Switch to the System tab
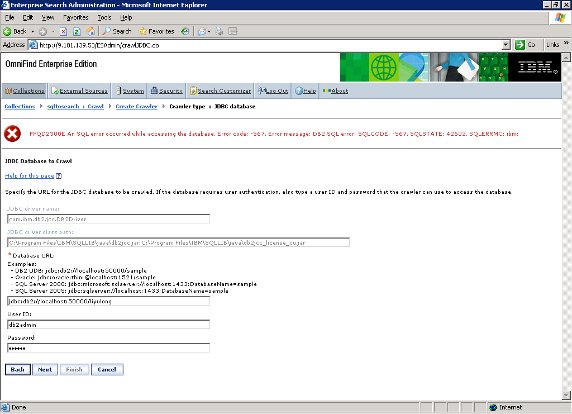572x414 pixels. click(x=129, y=91)
